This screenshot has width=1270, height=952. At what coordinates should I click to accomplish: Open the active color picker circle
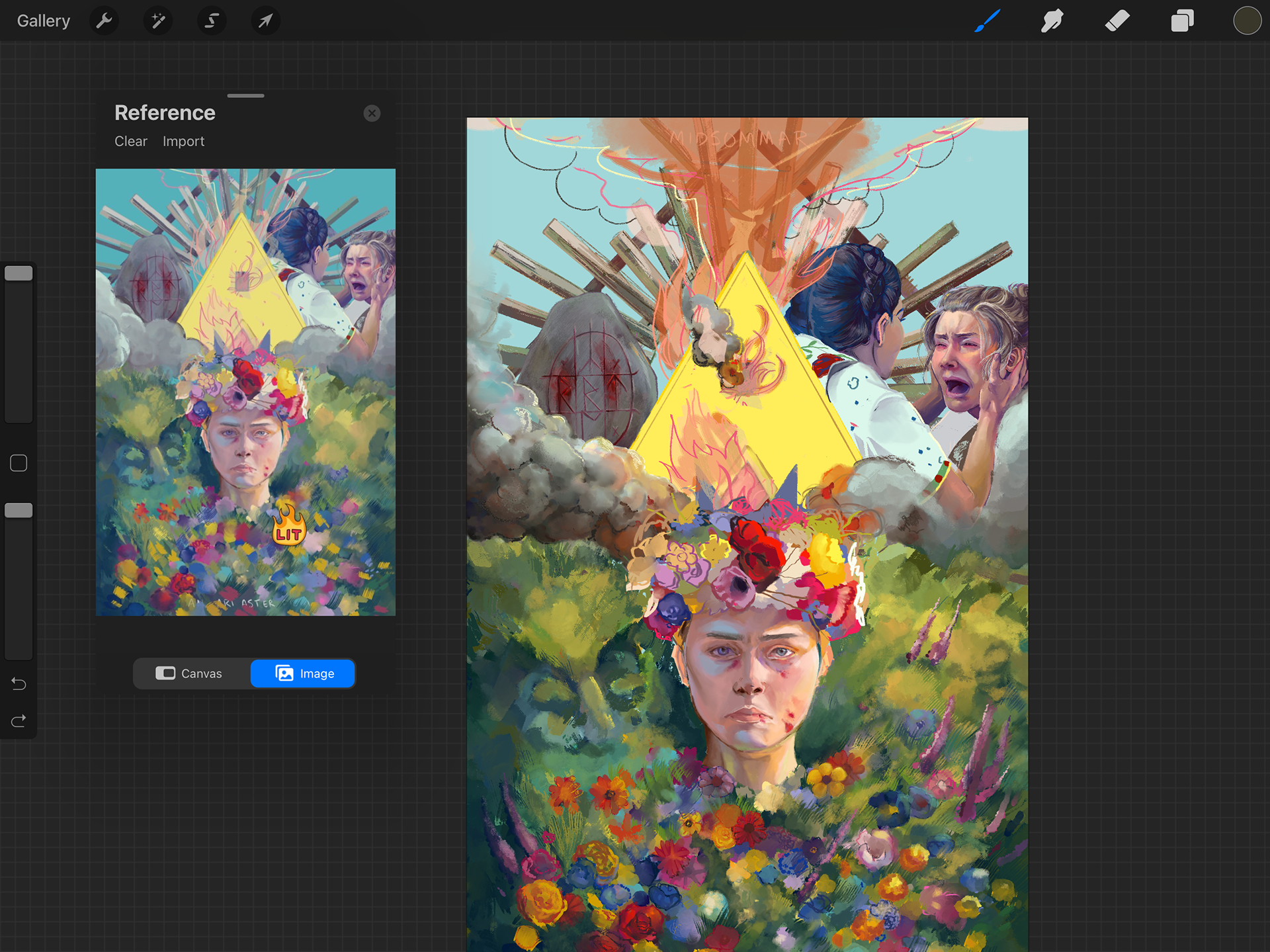1247,21
